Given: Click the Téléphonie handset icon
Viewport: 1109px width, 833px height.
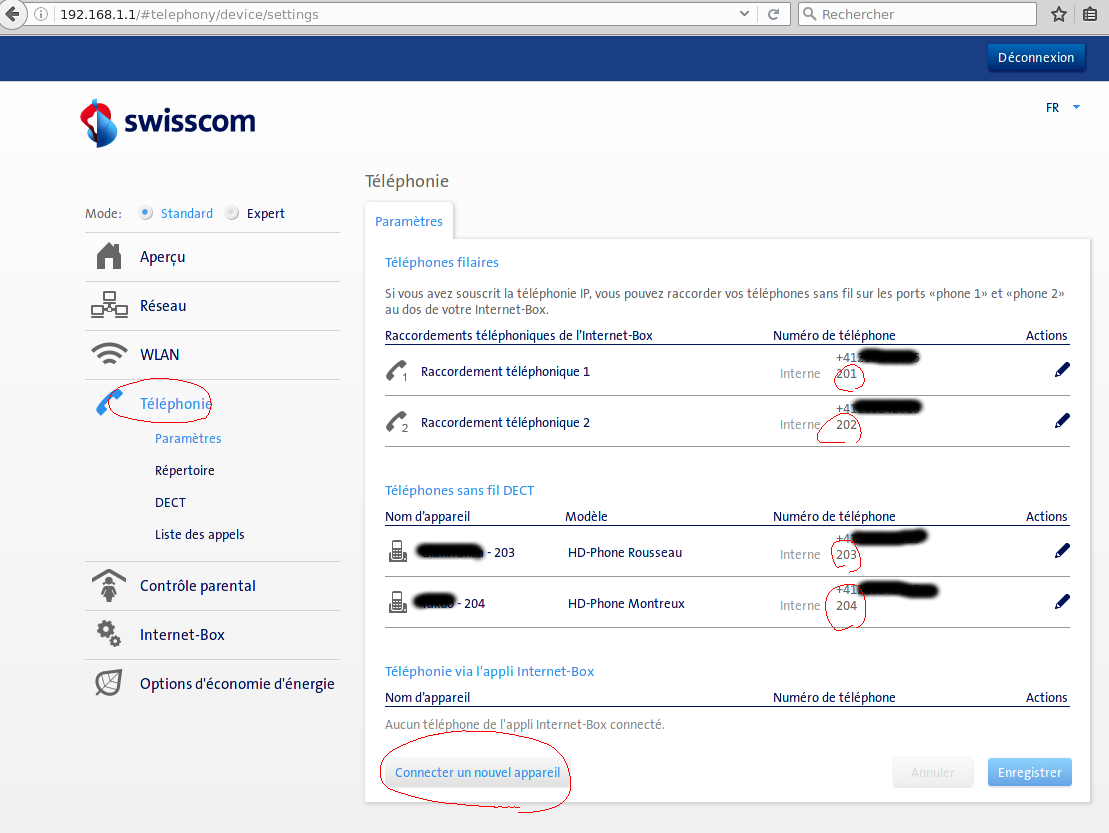Looking at the screenshot, I should coord(108,402).
